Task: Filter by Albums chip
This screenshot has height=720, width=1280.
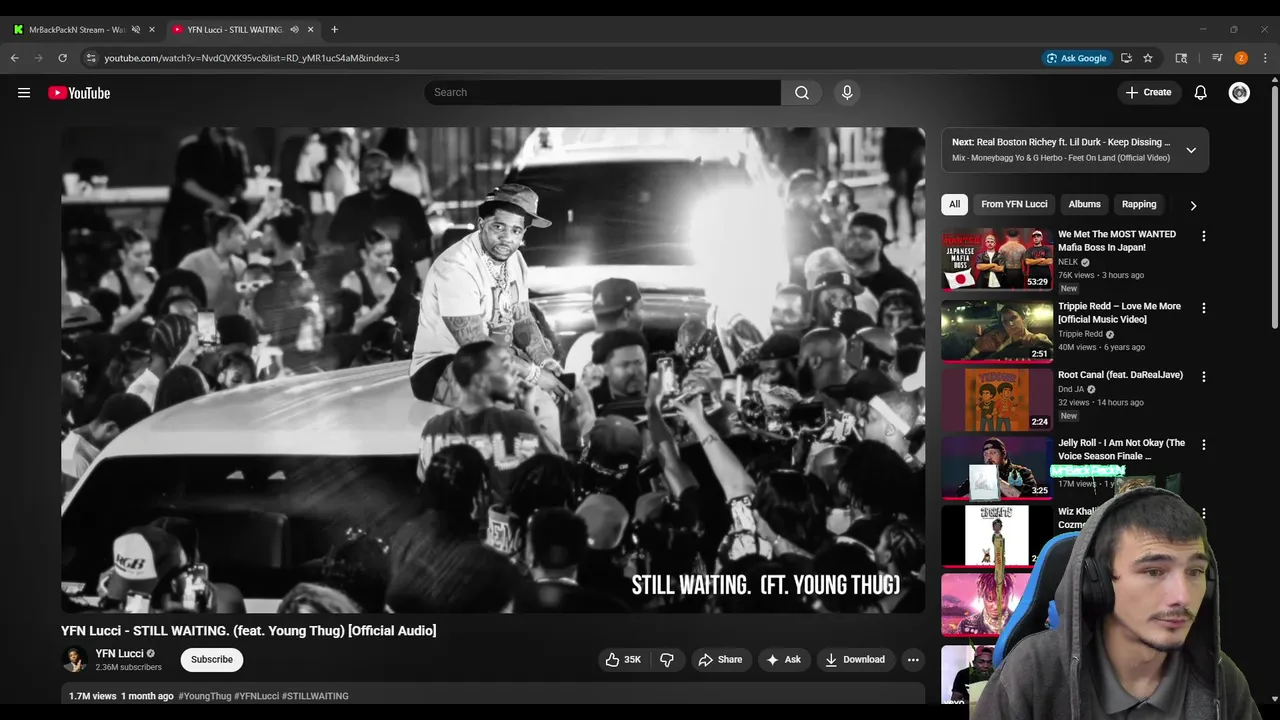Action: (1084, 204)
